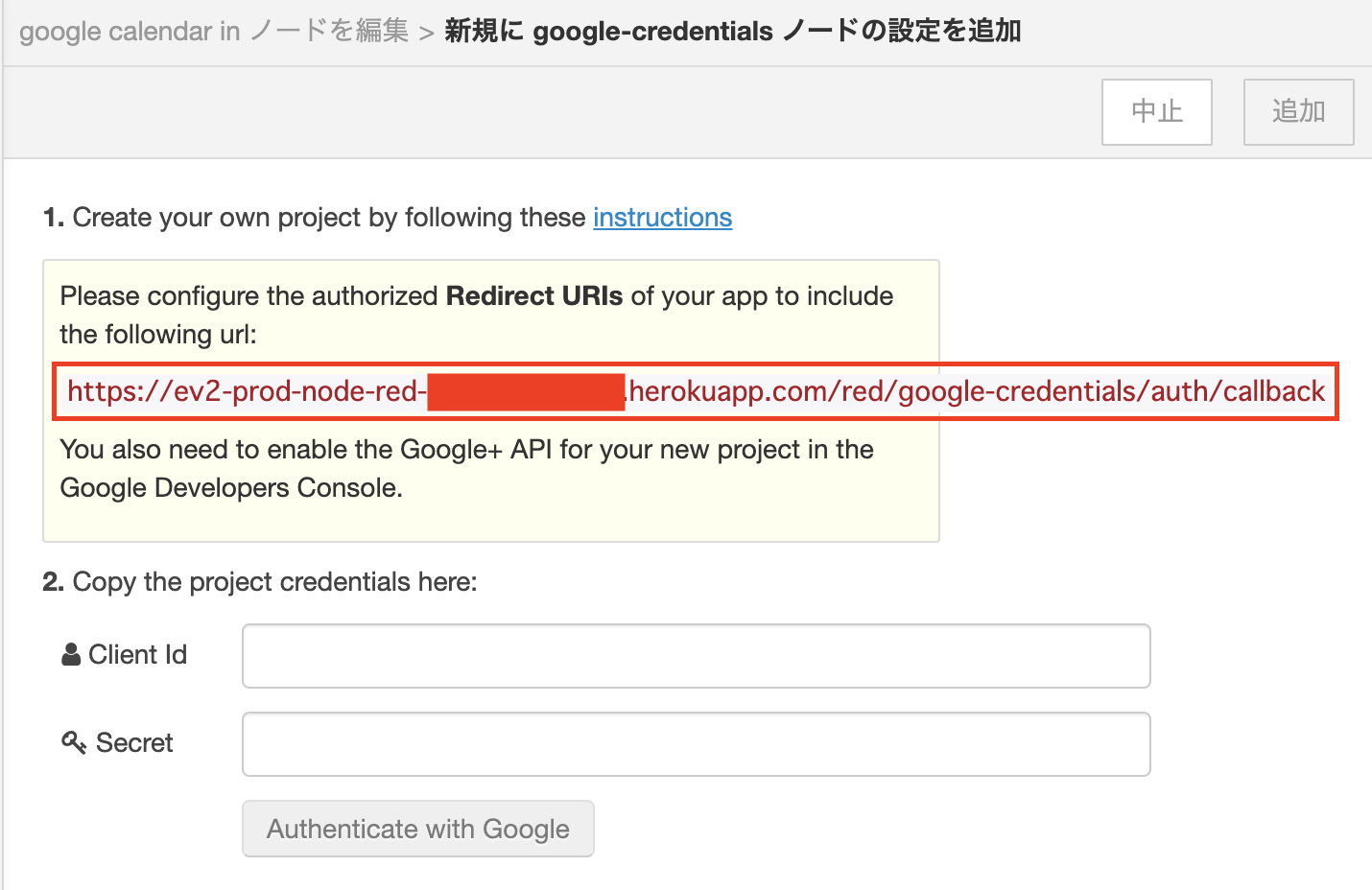Focus the Client Id input field

[x=696, y=656]
